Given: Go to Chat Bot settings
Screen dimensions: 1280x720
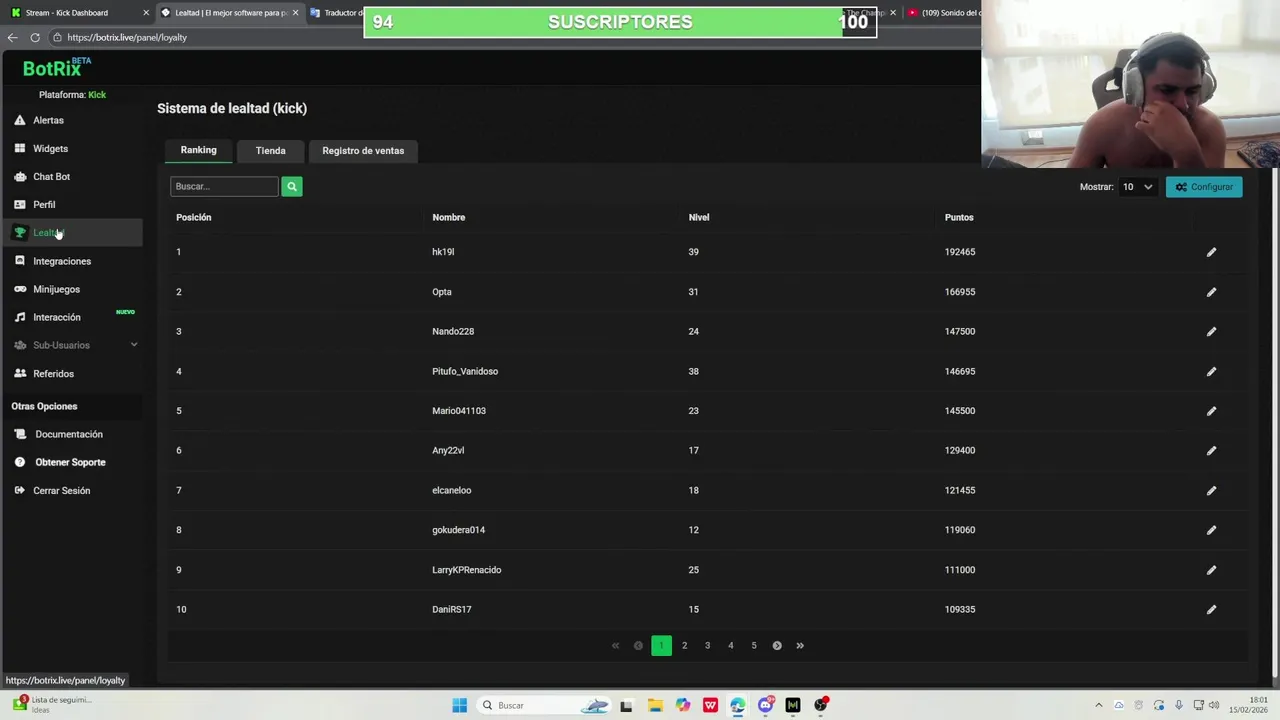Looking at the screenshot, I should pos(51,176).
